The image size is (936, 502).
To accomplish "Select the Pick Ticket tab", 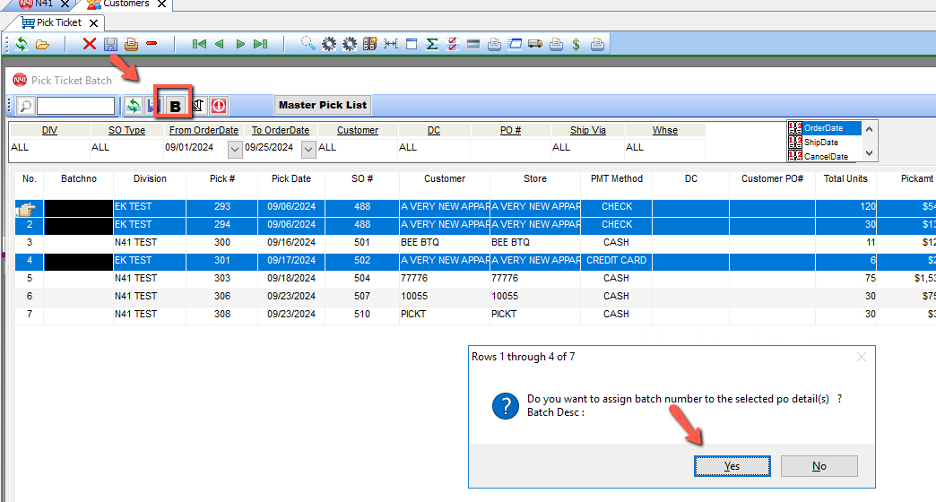I will click(59, 22).
